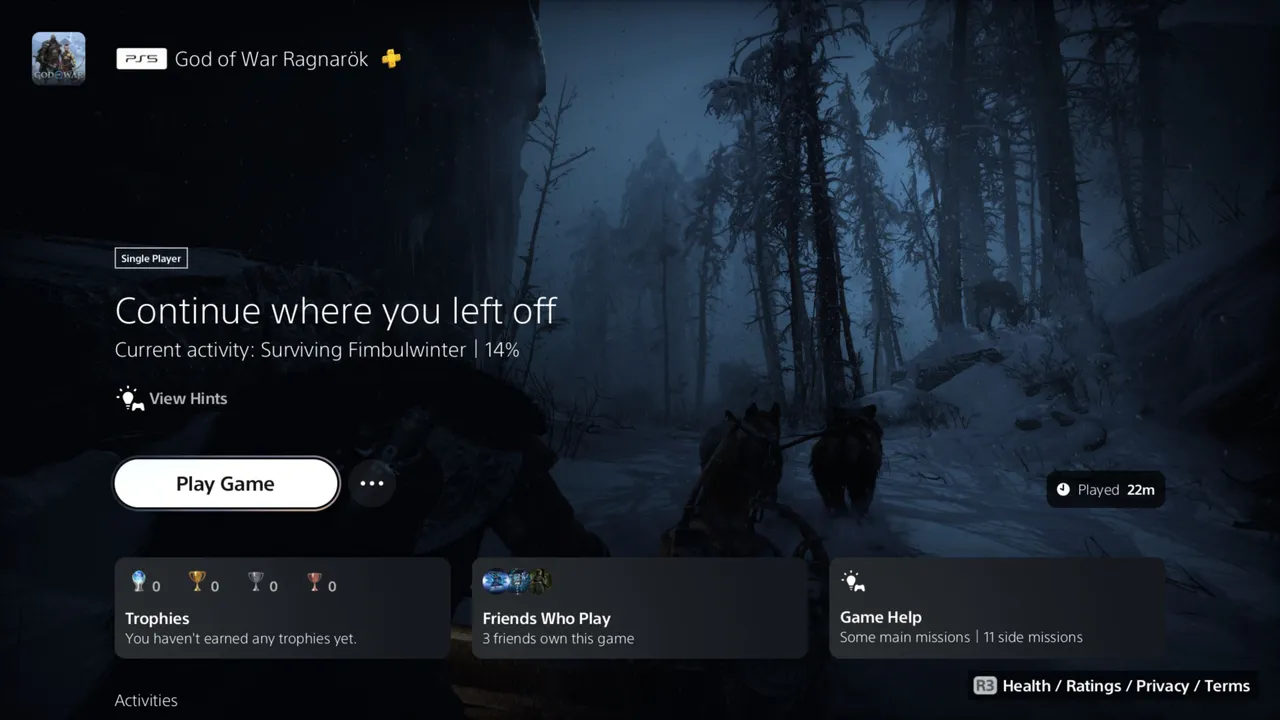The image size is (1280, 720).
Task: Start the game with Play Game
Action: coord(226,484)
